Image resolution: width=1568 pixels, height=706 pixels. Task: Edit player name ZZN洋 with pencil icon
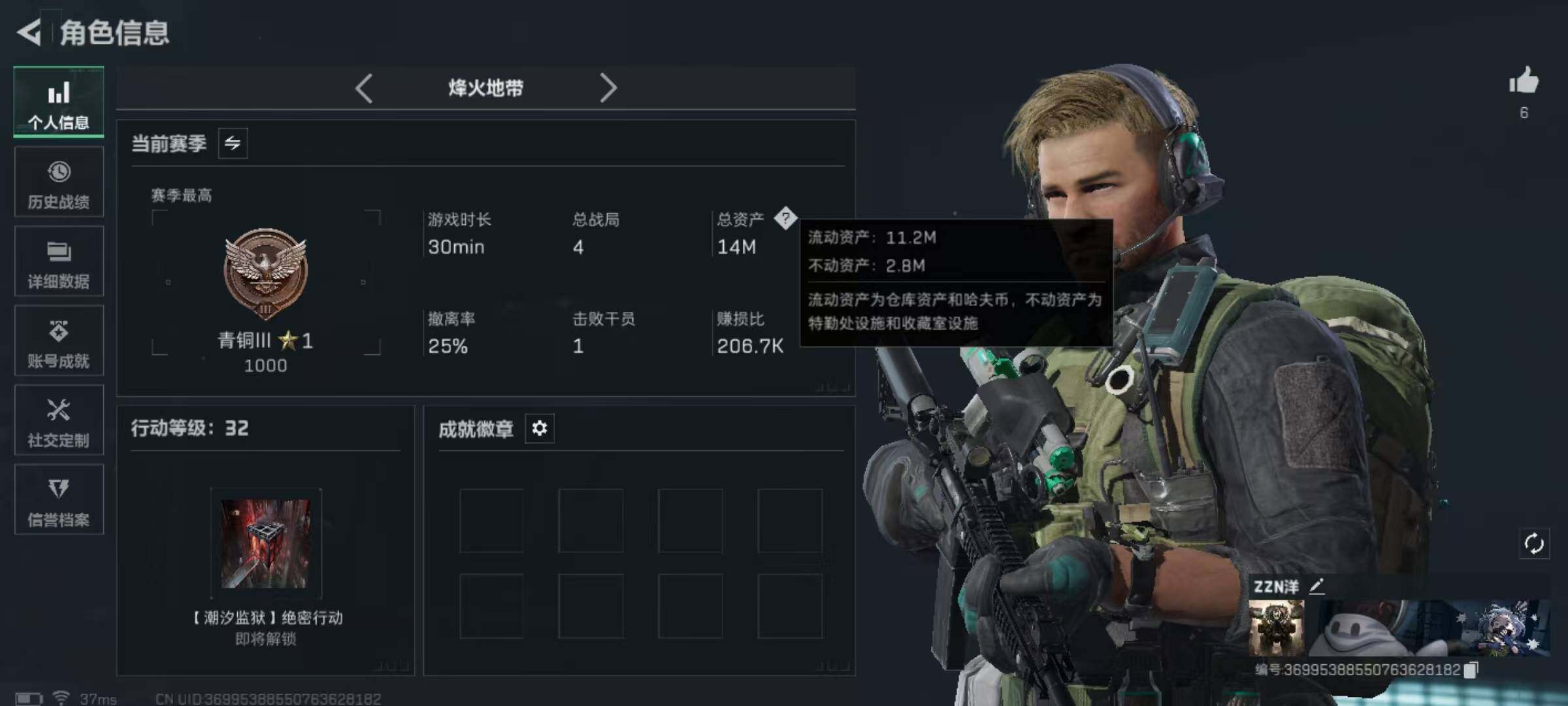coord(1316,586)
